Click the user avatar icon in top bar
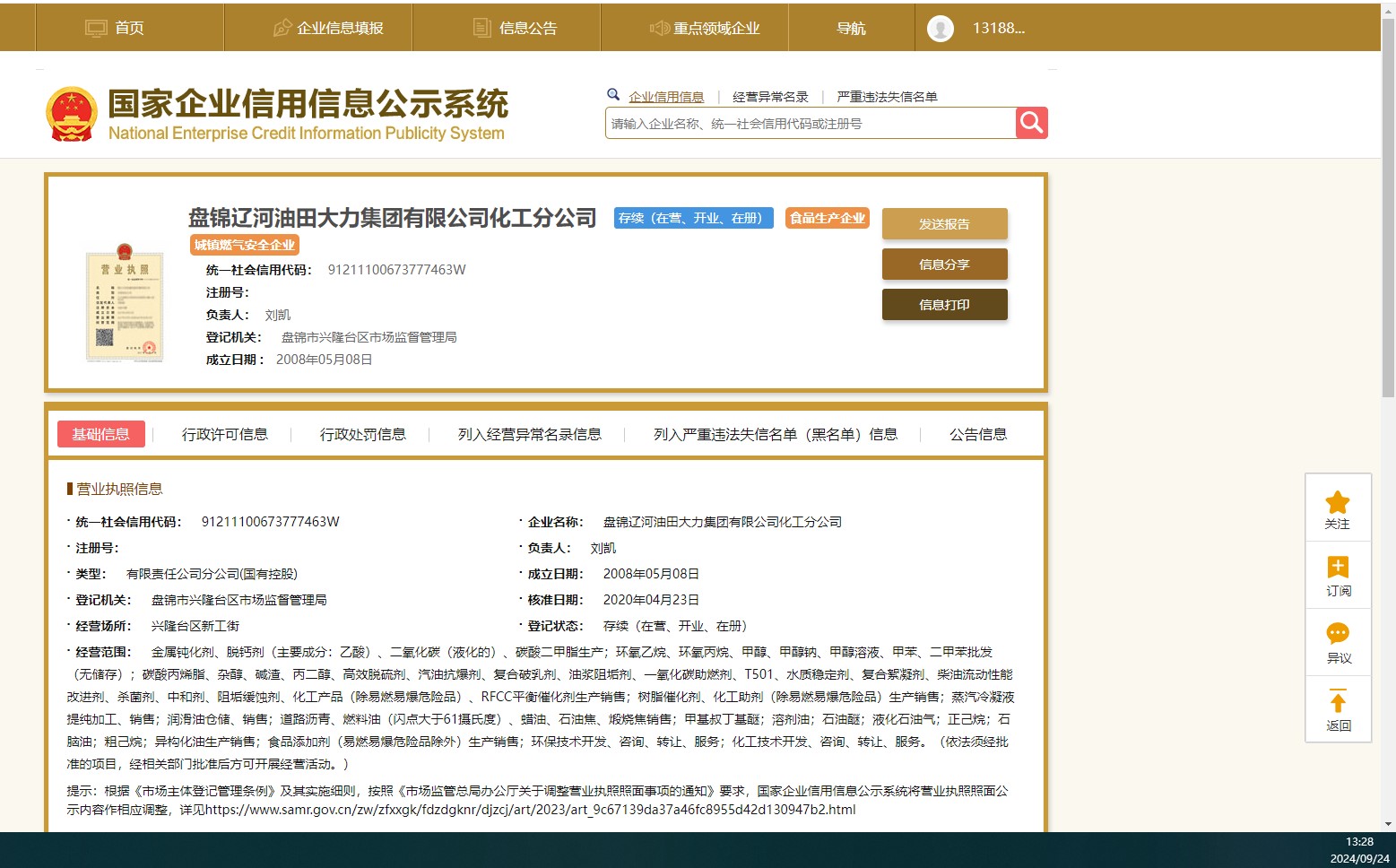Screen dimensions: 1396x868 pos(941,29)
